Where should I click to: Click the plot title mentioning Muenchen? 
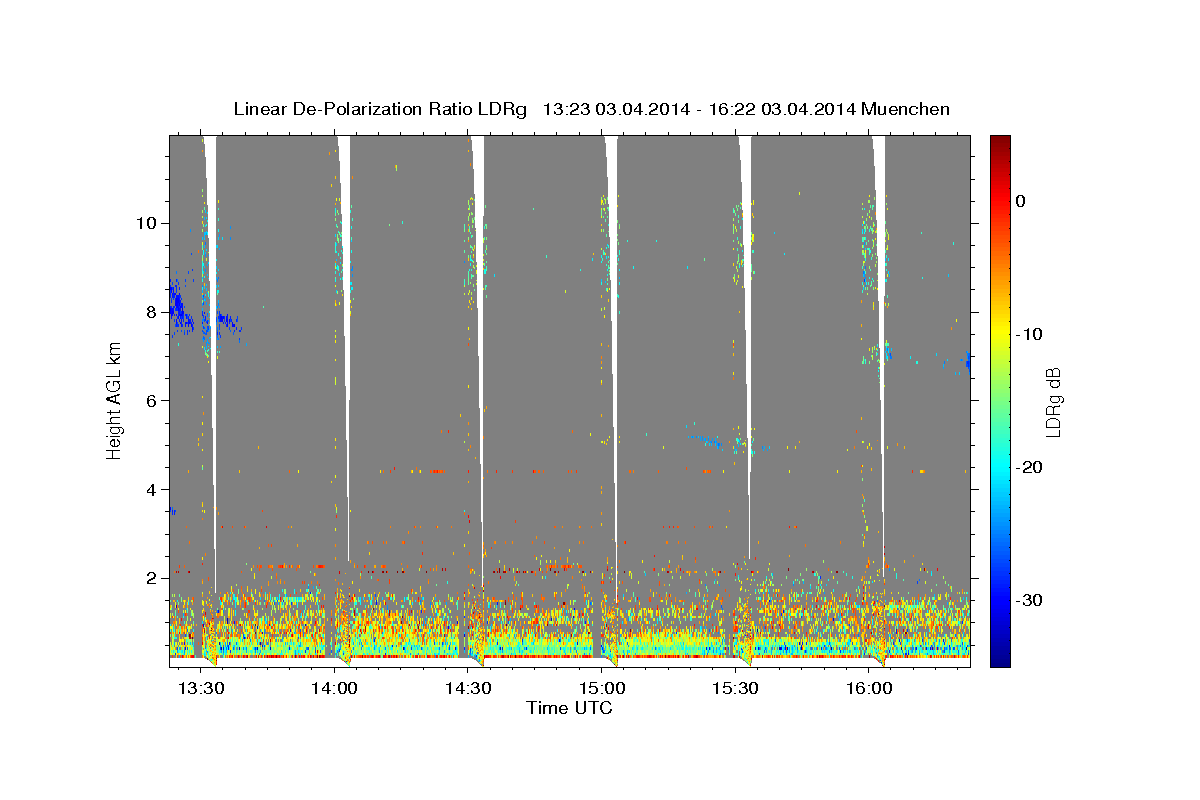coord(591,109)
